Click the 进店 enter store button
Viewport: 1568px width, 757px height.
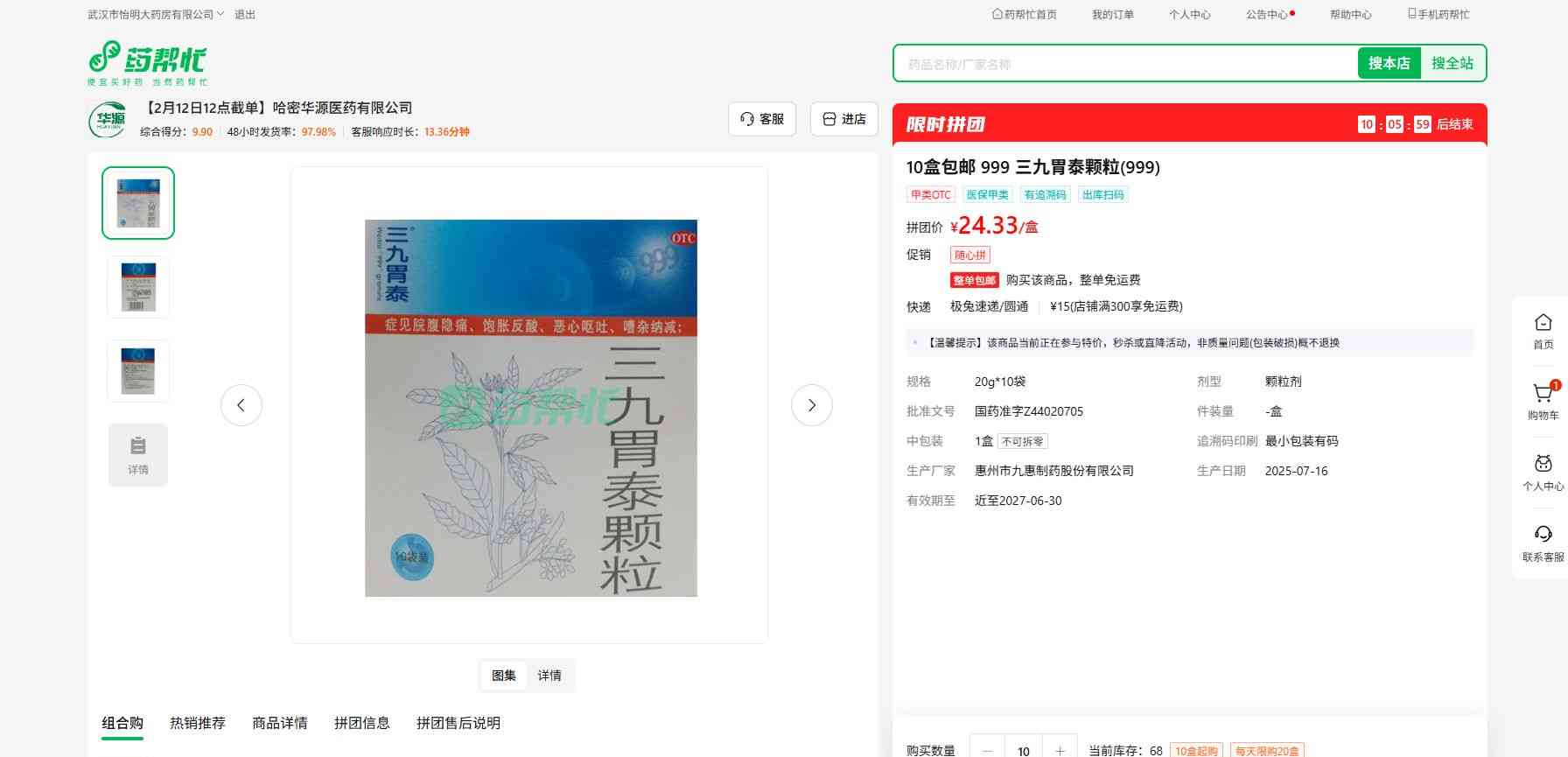(844, 119)
